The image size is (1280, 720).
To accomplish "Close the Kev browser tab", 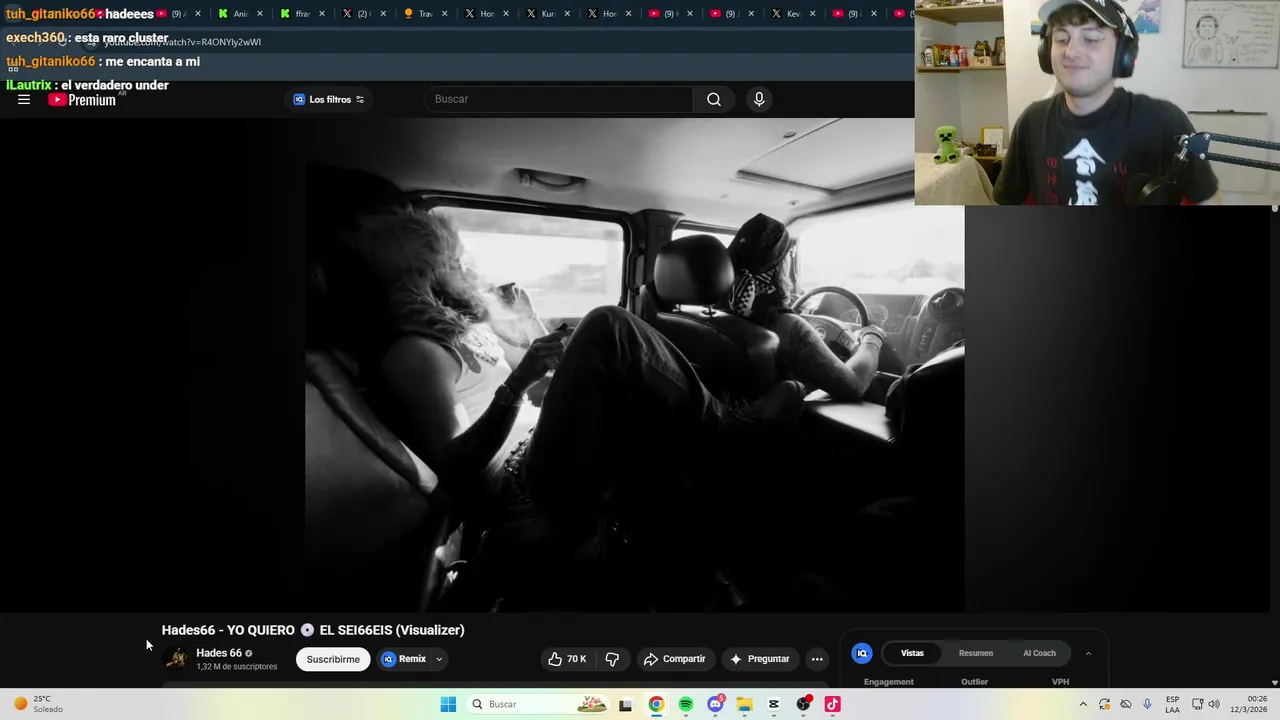I will (x=813, y=14).
